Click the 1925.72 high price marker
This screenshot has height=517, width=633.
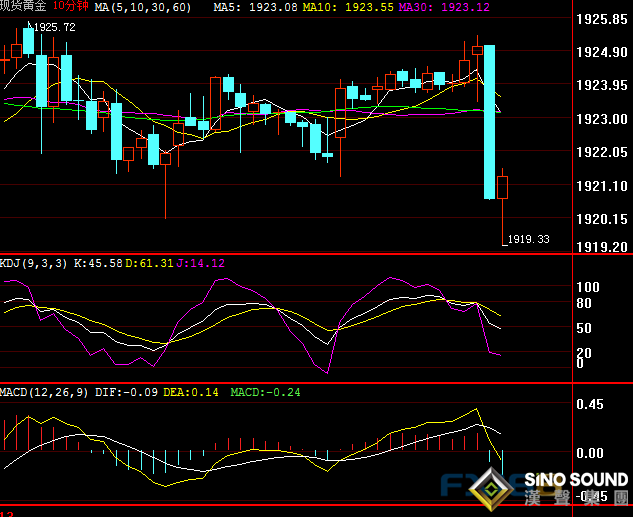tap(54, 27)
